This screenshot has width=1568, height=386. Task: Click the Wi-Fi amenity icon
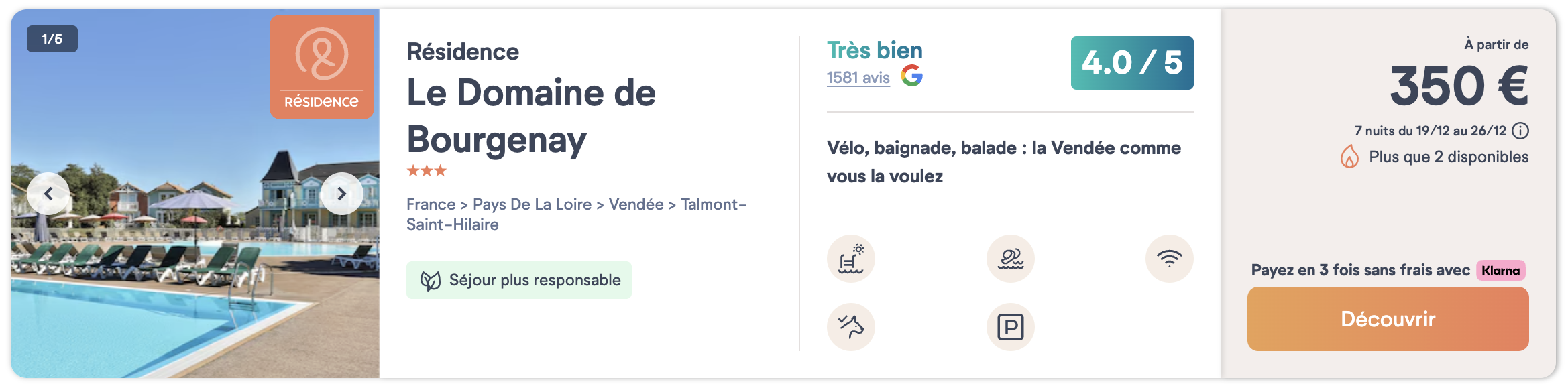(x=1169, y=259)
